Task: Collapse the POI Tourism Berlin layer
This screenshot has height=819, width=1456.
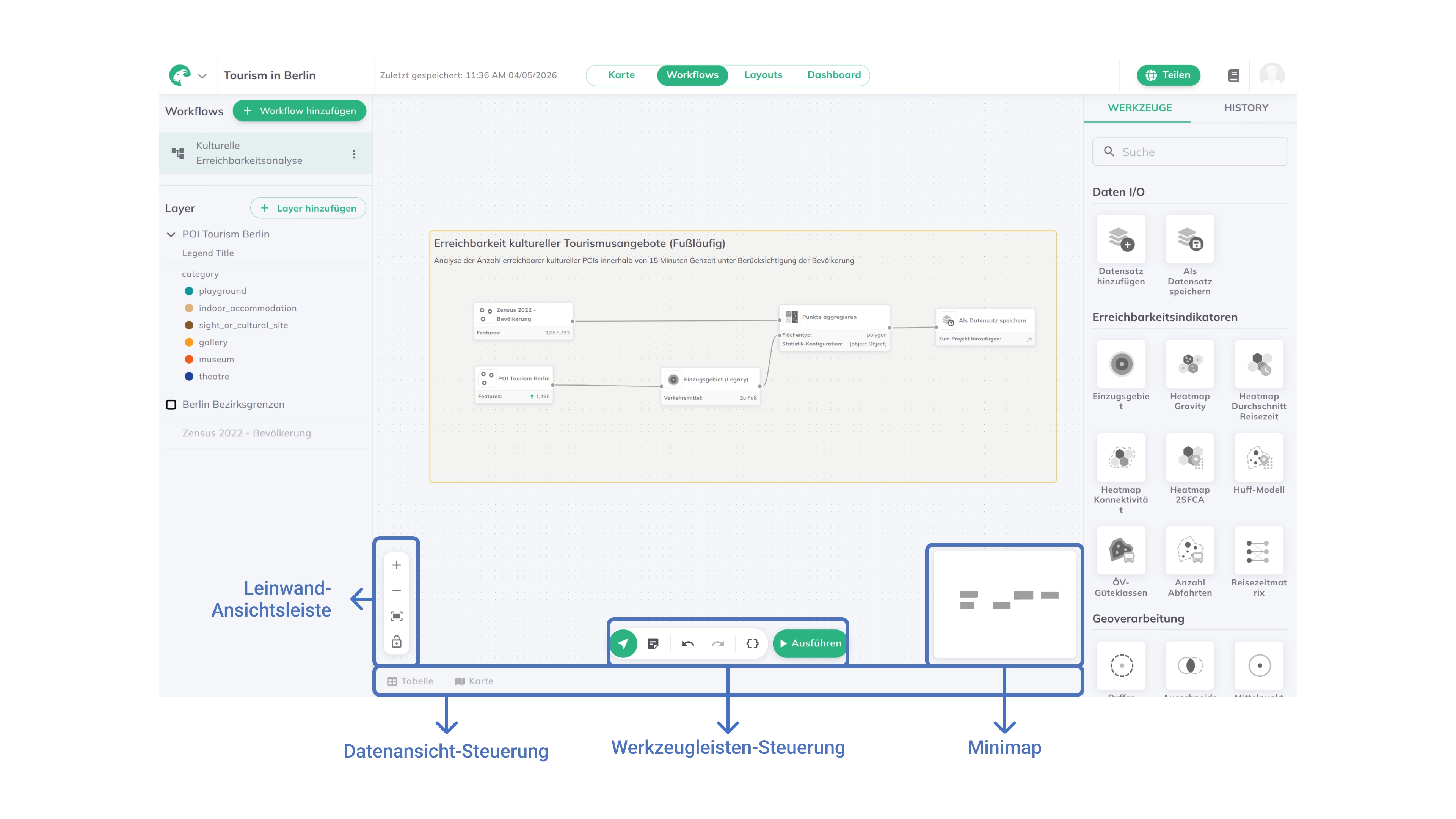Action: (171, 234)
